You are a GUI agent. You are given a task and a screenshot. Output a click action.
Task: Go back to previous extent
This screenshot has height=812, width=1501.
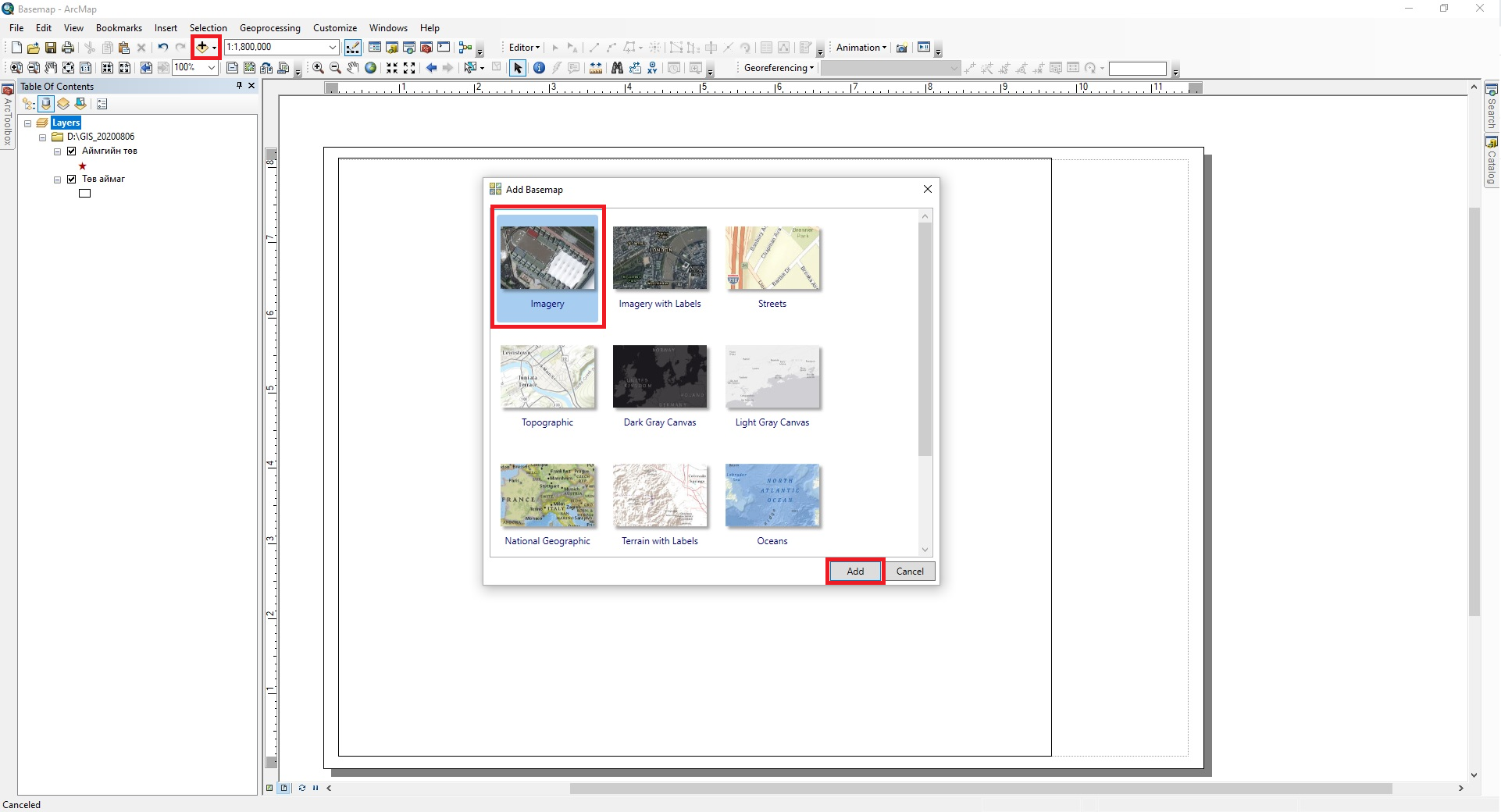pos(431,68)
